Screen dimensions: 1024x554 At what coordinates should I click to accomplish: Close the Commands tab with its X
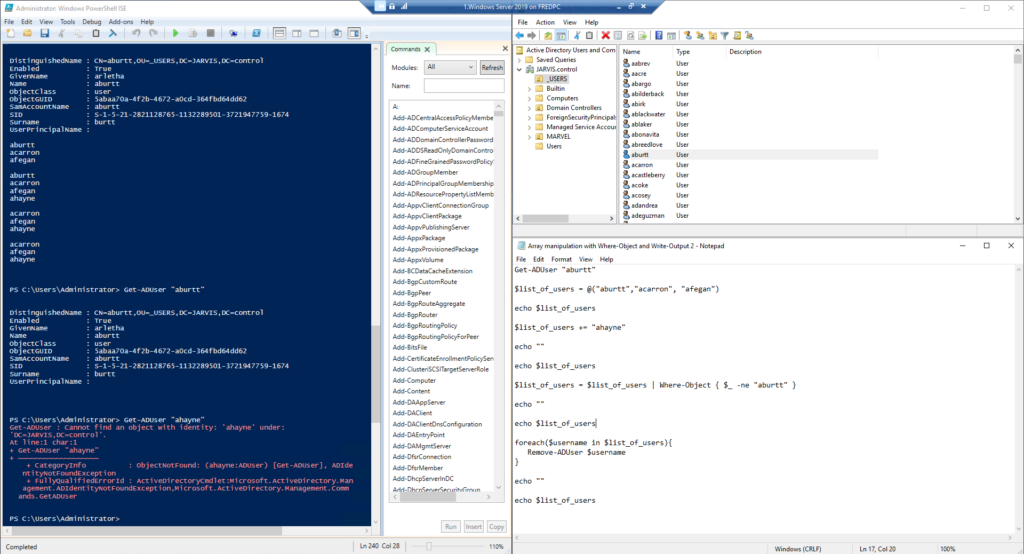tap(427, 49)
